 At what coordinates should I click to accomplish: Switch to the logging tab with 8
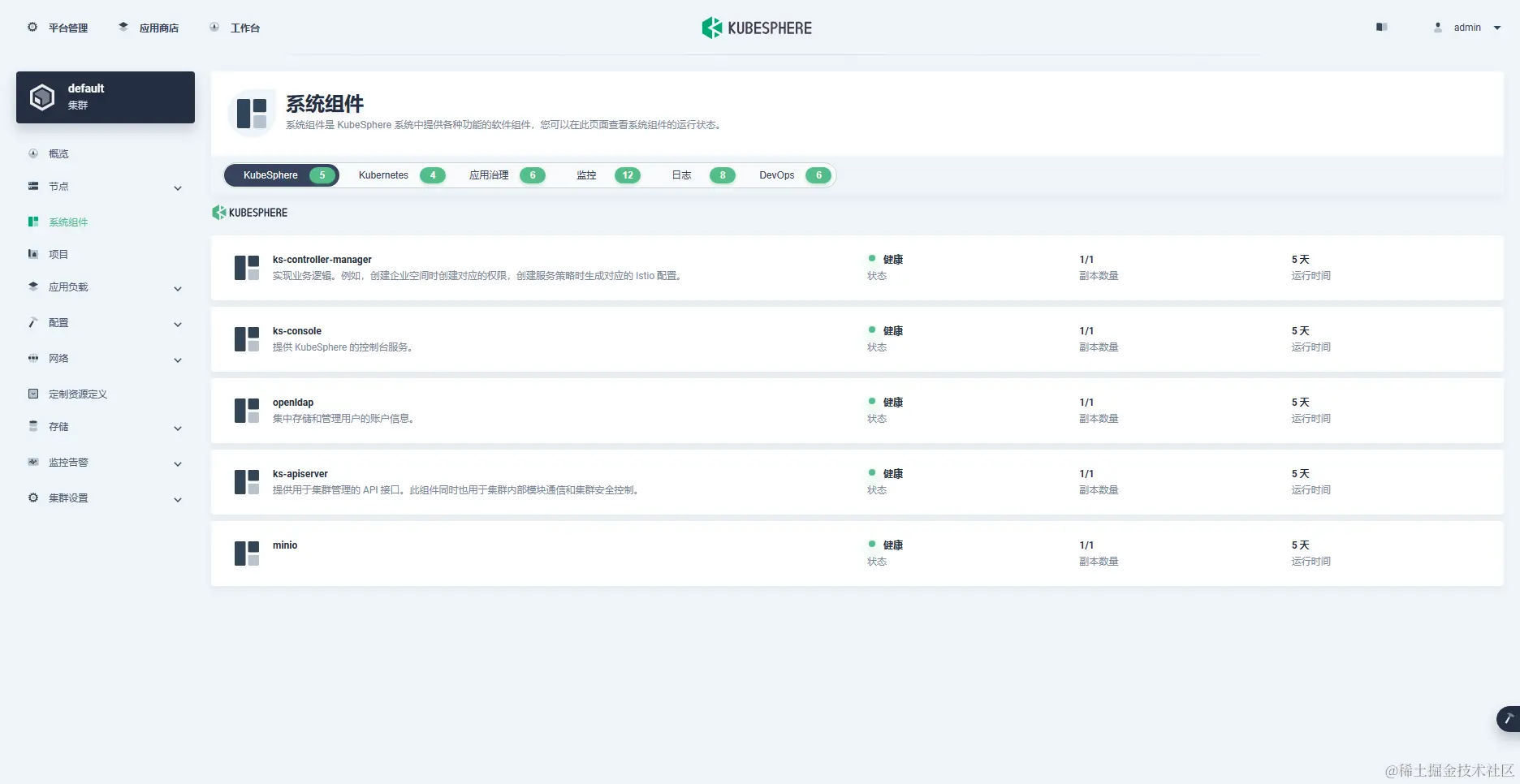[x=703, y=175]
